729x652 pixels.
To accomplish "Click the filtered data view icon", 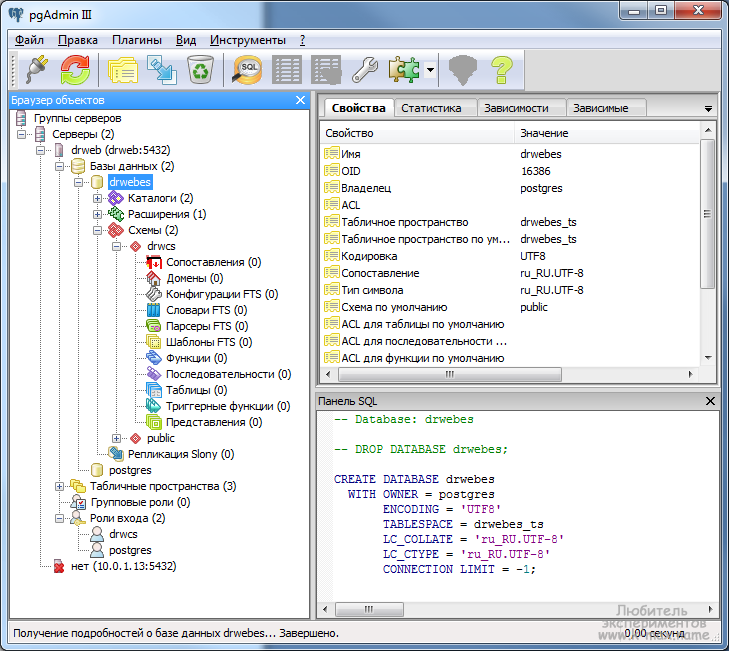I will tap(326, 70).
